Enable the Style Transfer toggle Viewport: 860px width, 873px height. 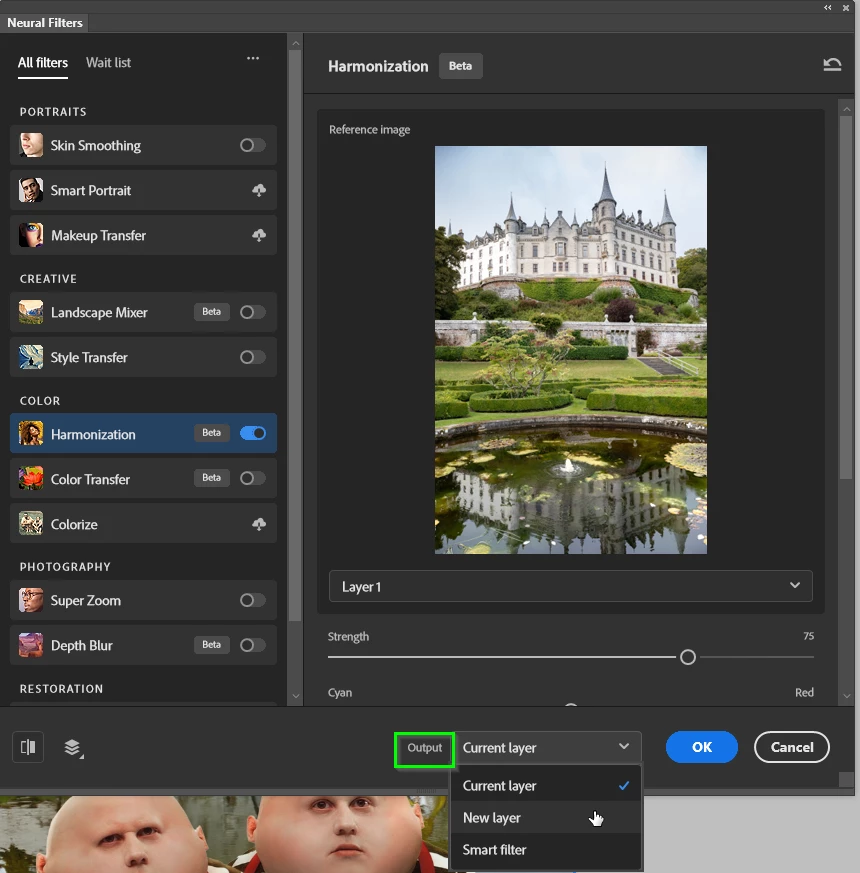point(252,357)
